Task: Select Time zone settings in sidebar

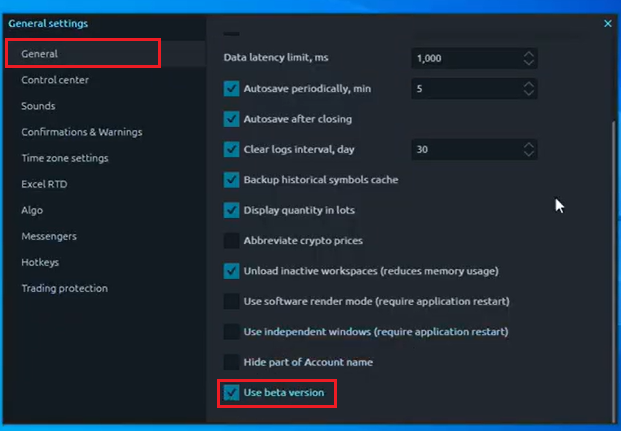Action: pyautogui.click(x=65, y=158)
